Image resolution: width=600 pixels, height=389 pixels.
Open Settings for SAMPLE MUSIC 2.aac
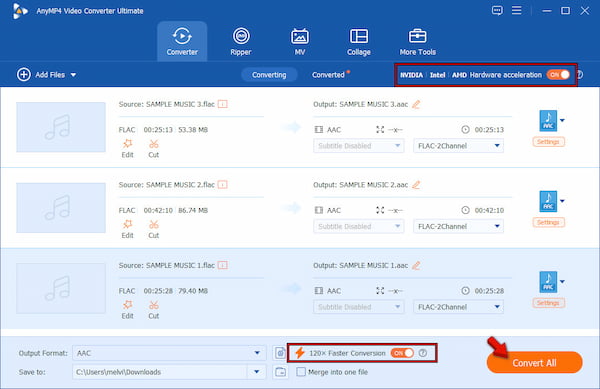(548, 223)
